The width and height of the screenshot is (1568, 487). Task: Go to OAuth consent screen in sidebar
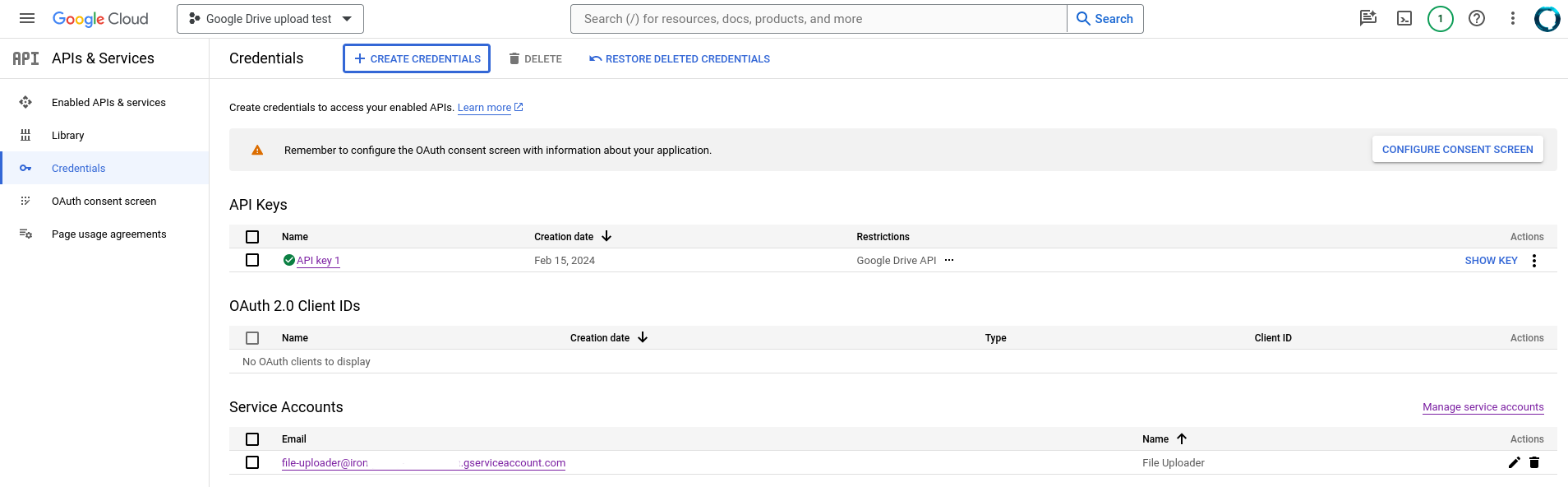tap(104, 202)
